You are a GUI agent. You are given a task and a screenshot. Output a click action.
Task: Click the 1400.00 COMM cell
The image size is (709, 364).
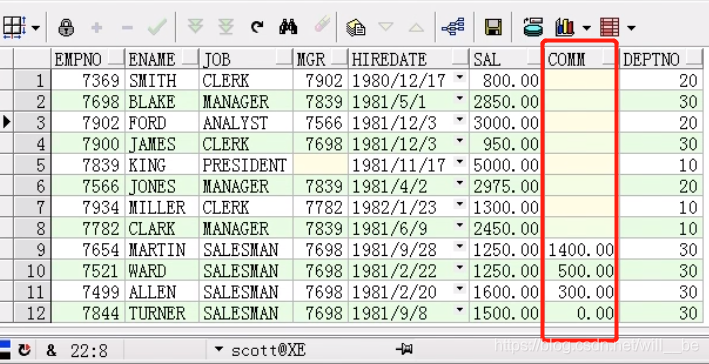pyautogui.click(x=580, y=250)
